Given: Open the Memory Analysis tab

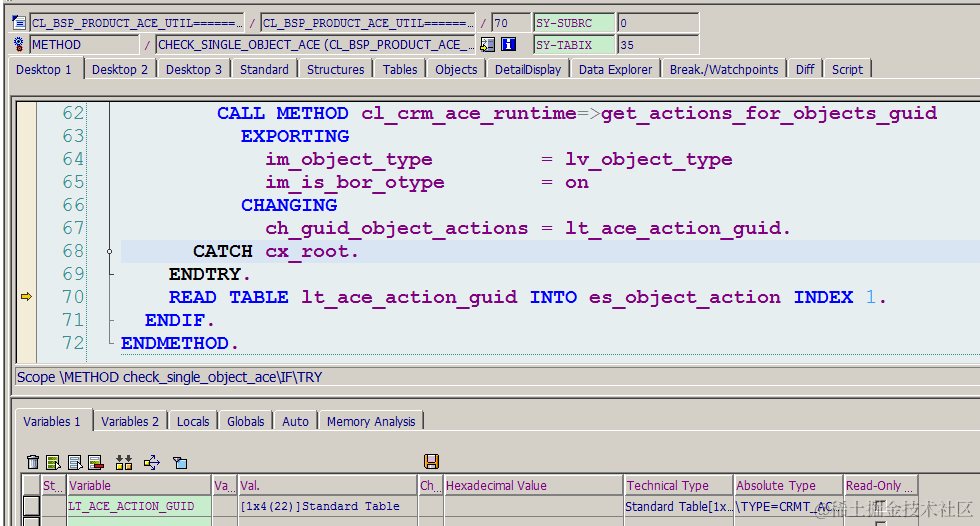Looking at the screenshot, I should (x=371, y=422).
